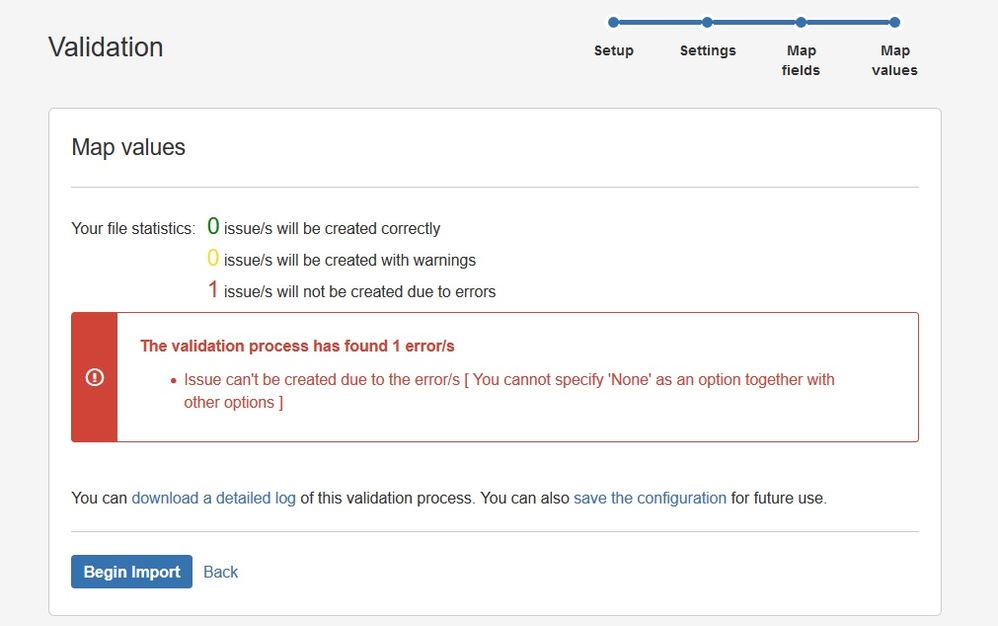Click 'issue/s will not be created due to errors' text
Viewport: 998px width, 626px height.
pyautogui.click(x=360, y=291)
